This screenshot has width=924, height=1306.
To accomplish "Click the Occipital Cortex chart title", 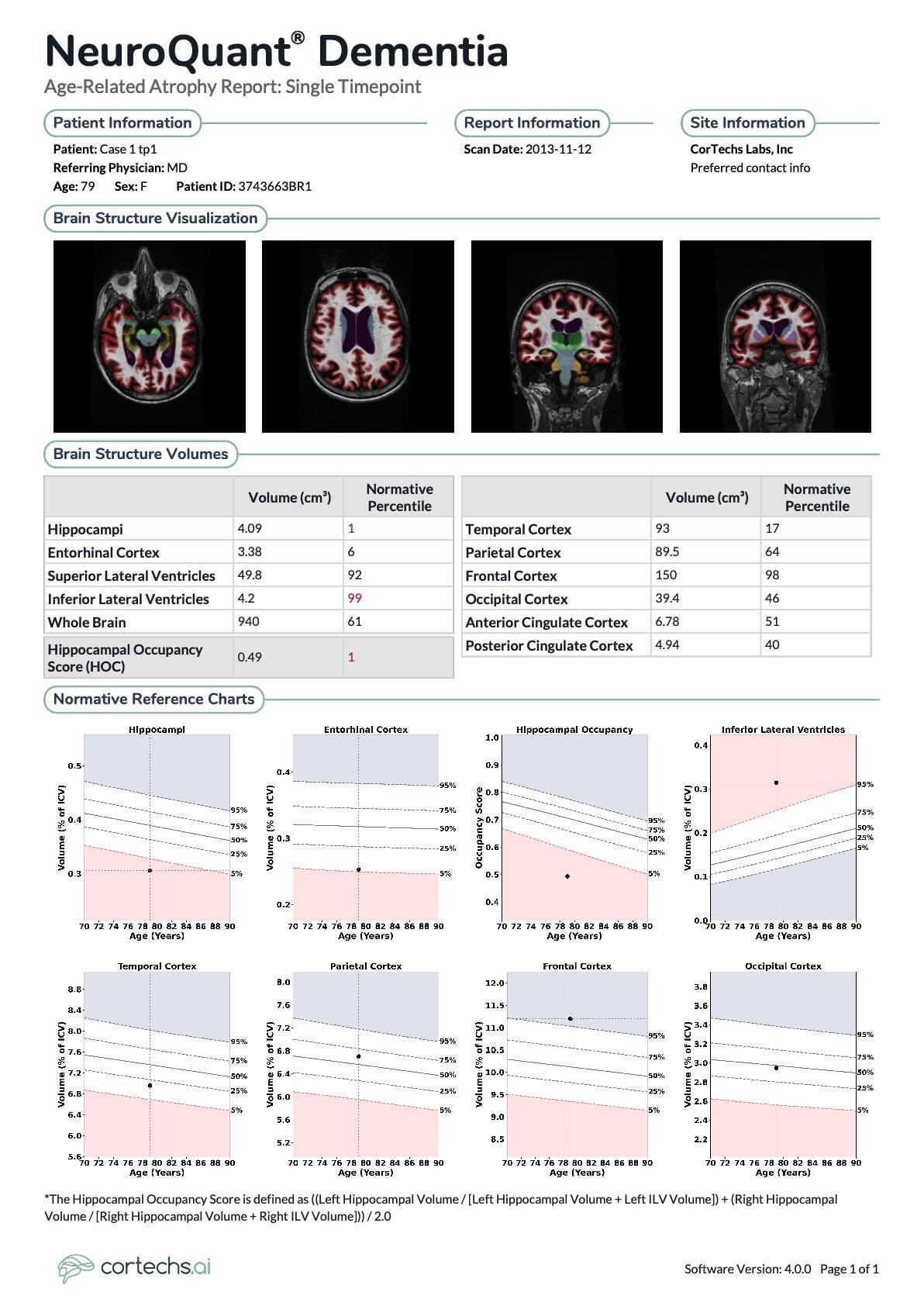I will tap(783, 966).
